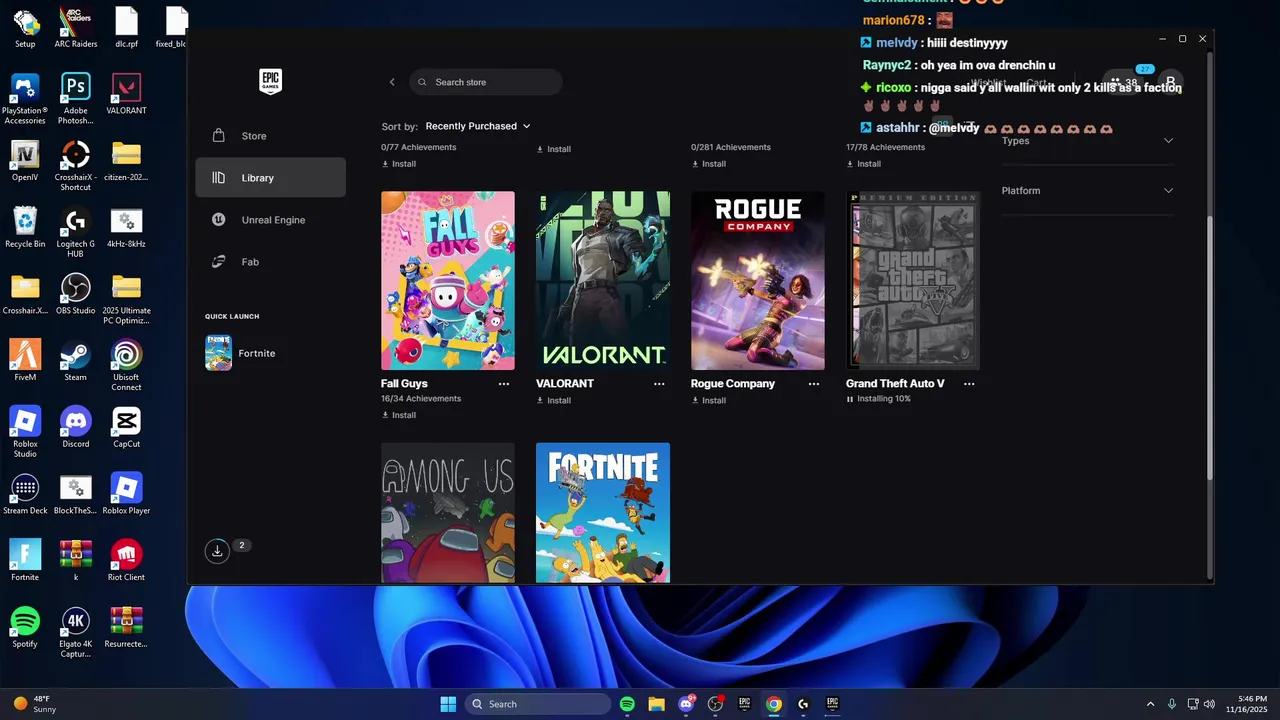Screen dimensions: 1280x720
Task: Open File Explorer from the taskbar
Action: [656, 704]
